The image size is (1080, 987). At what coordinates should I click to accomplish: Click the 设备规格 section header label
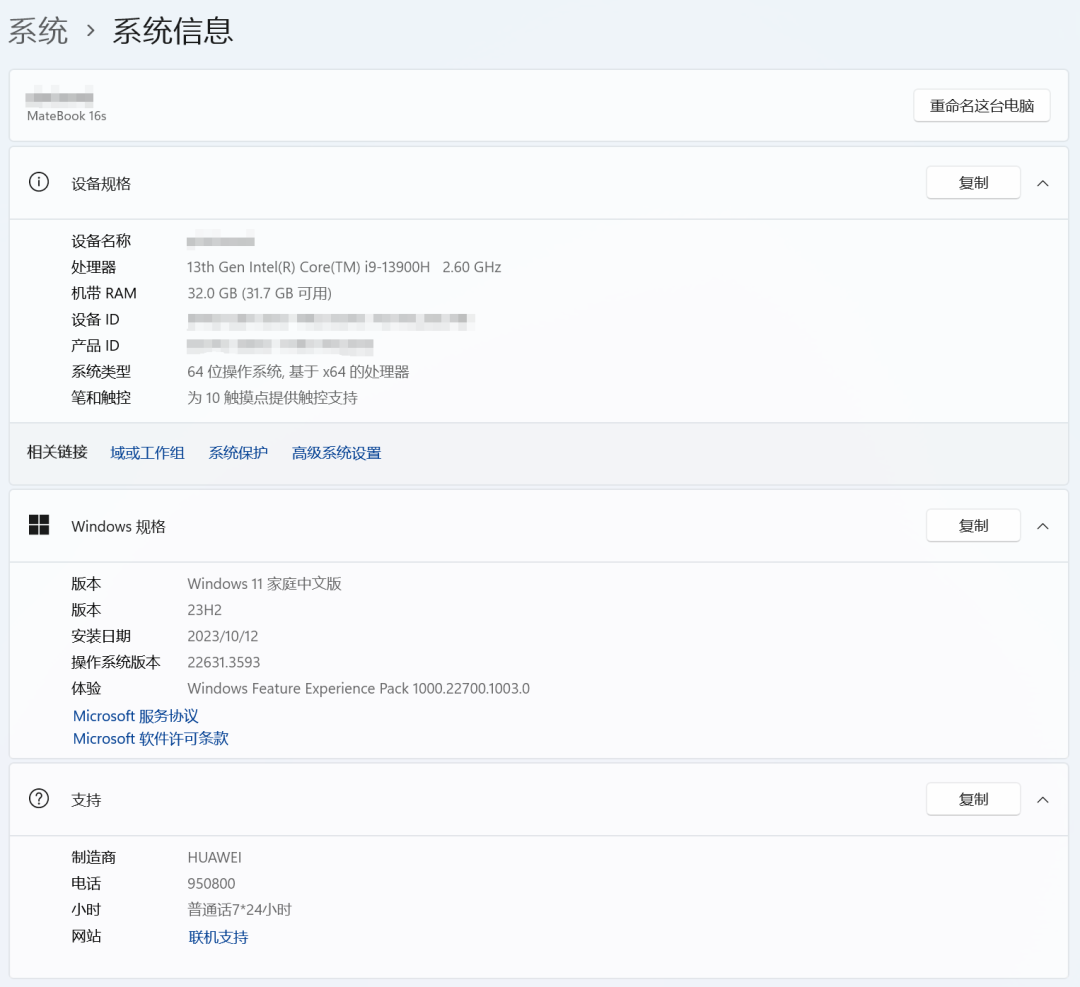click(101, 184)
